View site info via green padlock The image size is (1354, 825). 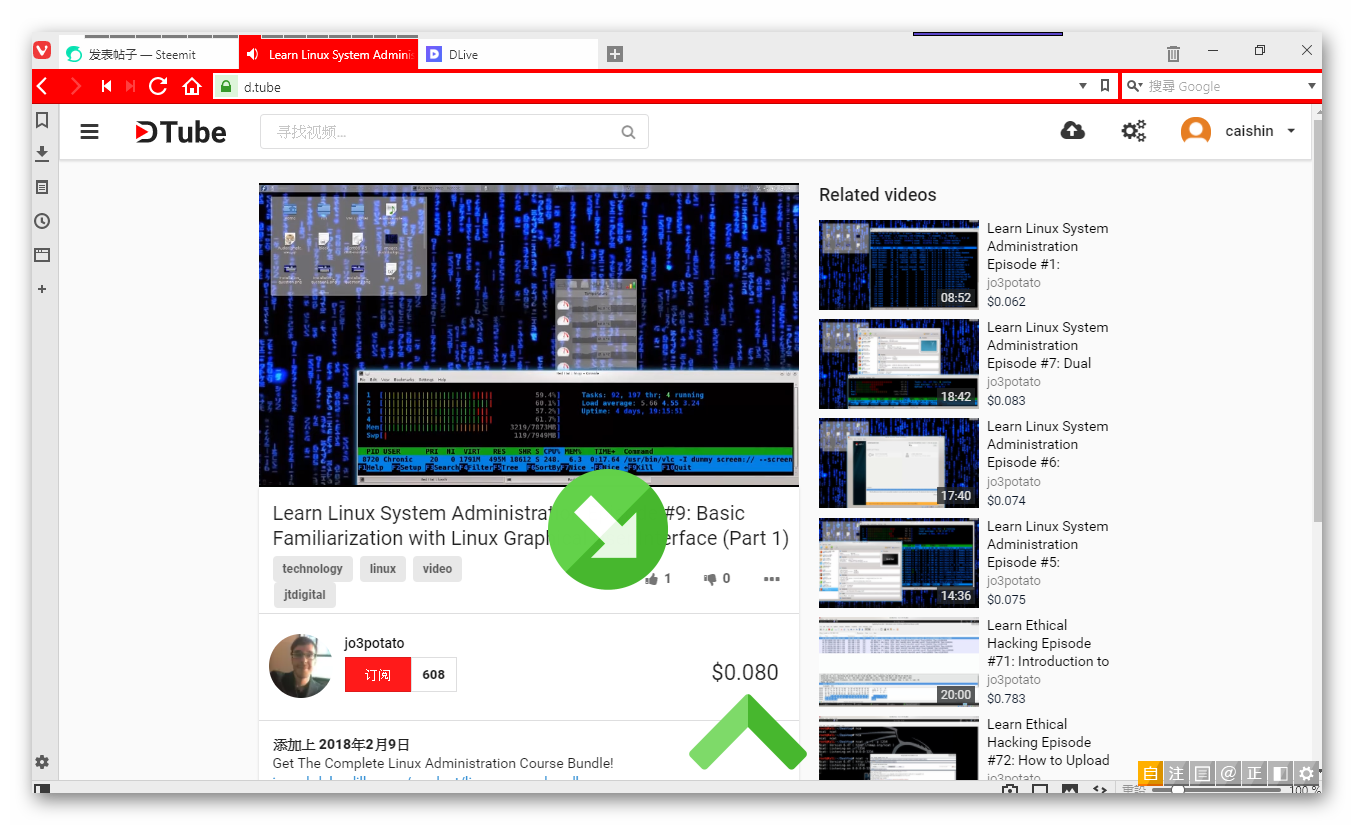click(x=226, y=87)
